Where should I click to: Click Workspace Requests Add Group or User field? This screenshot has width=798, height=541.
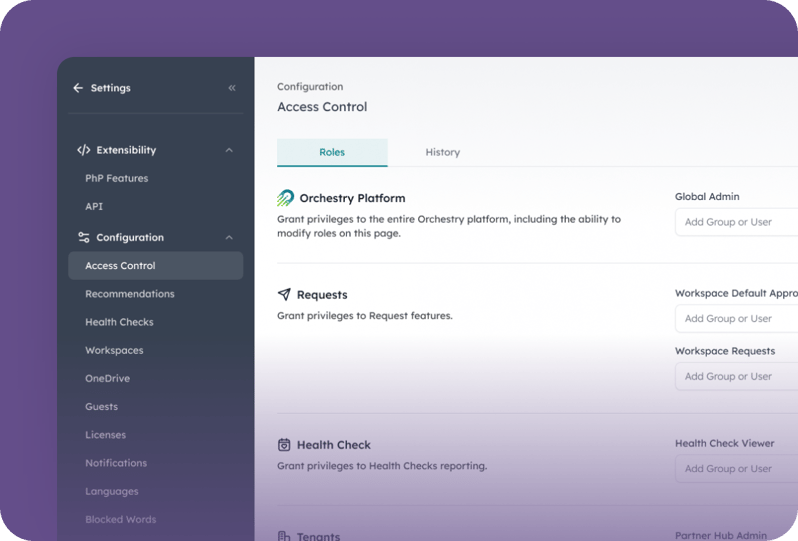click(x=735, y=376)
